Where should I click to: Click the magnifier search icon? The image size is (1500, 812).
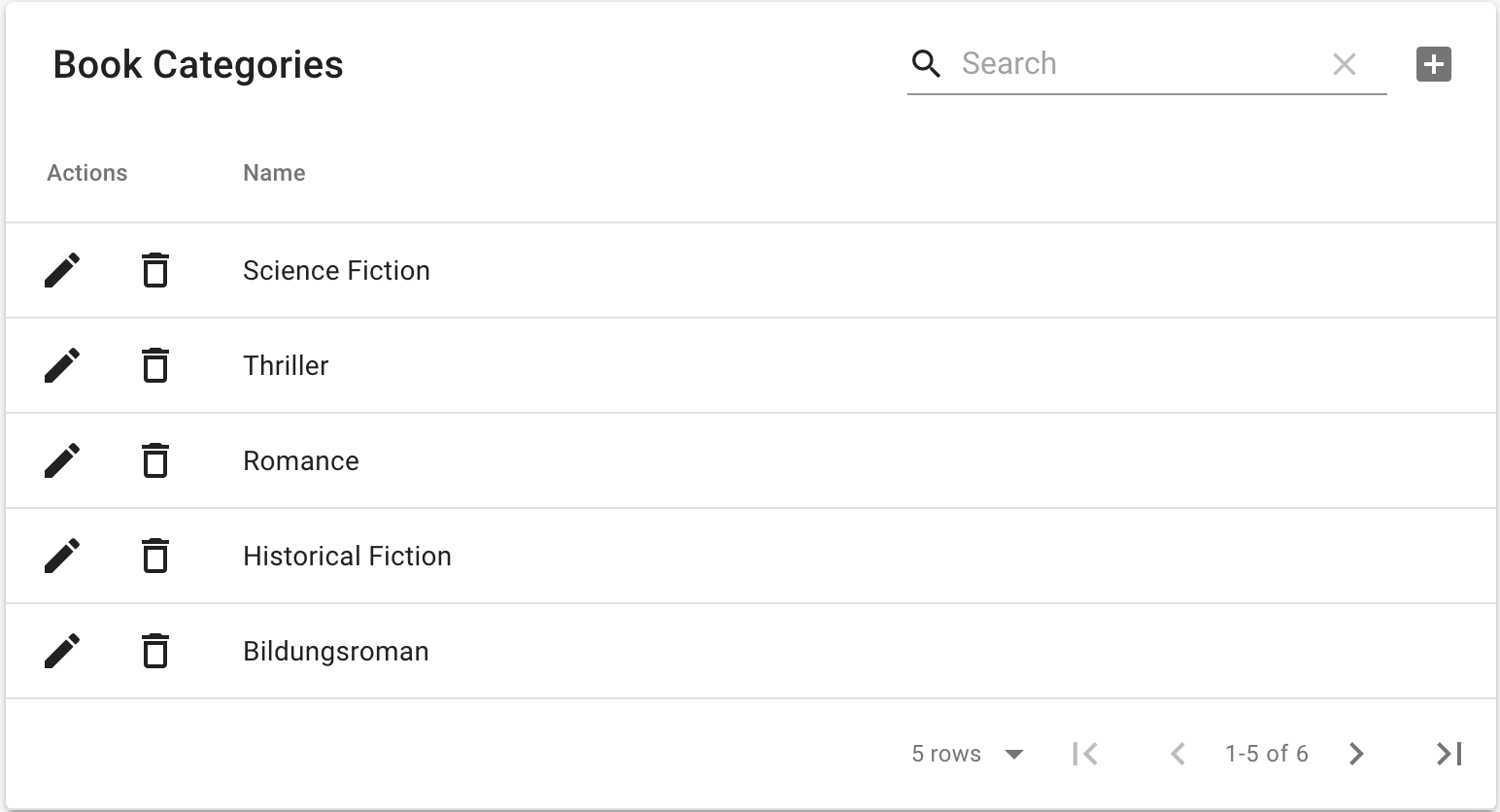point(927,64)
